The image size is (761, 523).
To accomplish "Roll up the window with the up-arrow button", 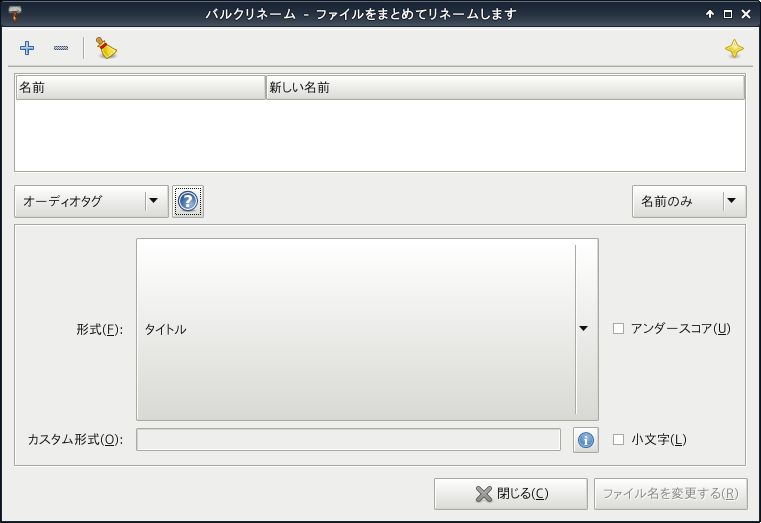I will [710, 14].
